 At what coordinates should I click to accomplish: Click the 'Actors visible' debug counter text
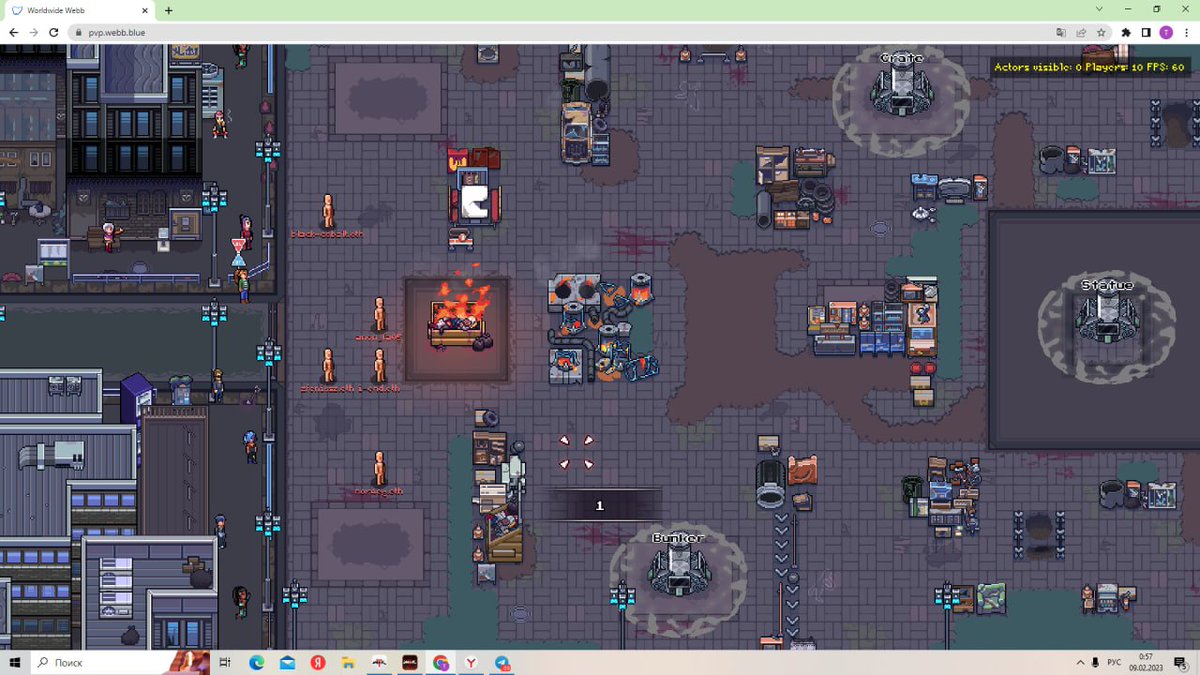[1090, 67]
